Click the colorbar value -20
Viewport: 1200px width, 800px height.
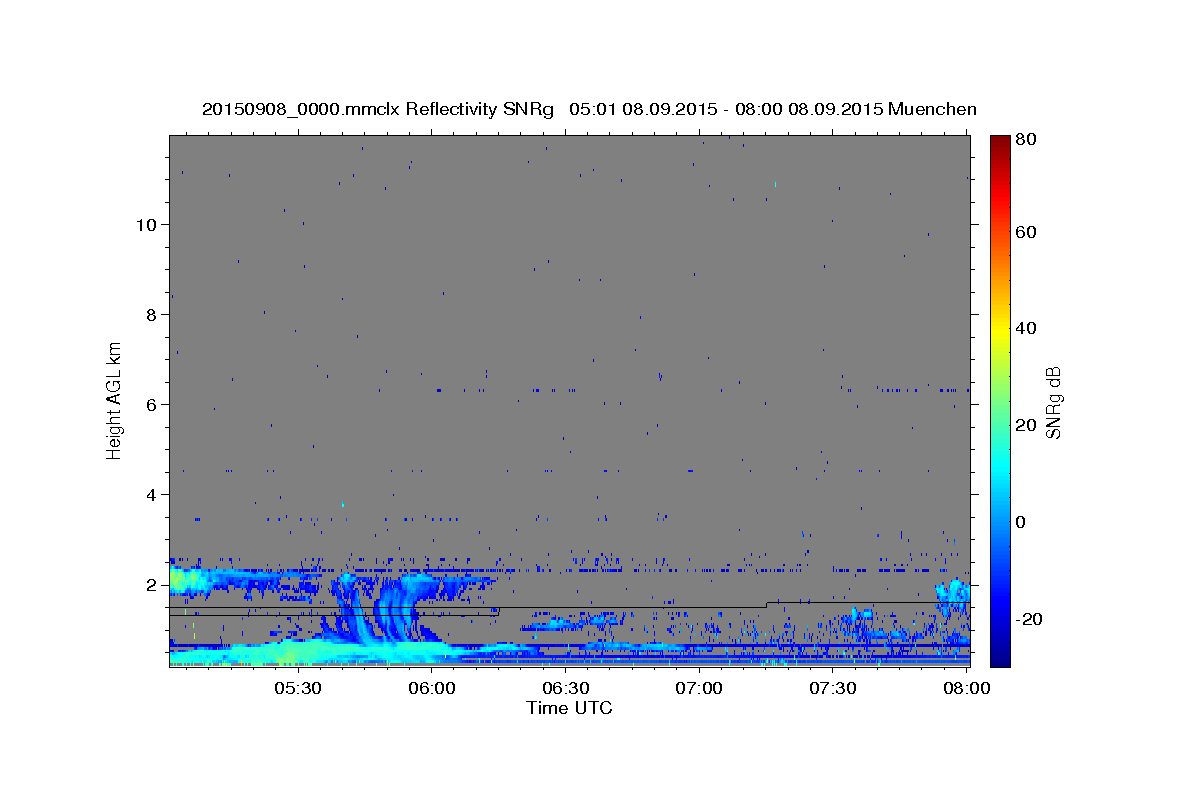click(1029, 619)
